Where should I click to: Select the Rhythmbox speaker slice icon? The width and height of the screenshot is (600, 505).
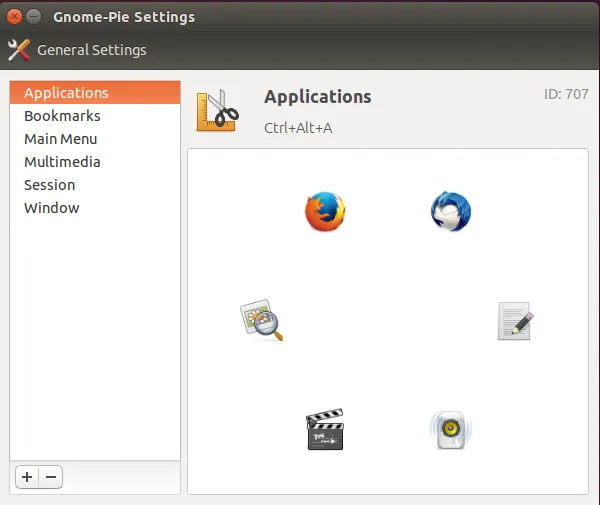pyautogui.click(x=450, y=430)
